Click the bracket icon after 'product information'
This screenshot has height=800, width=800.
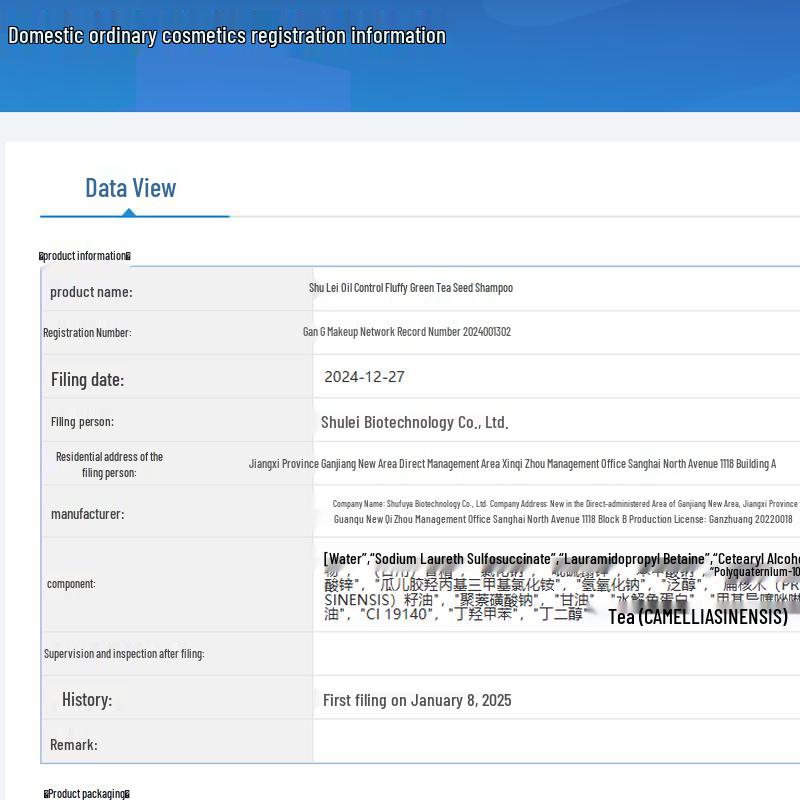point(128,256)
